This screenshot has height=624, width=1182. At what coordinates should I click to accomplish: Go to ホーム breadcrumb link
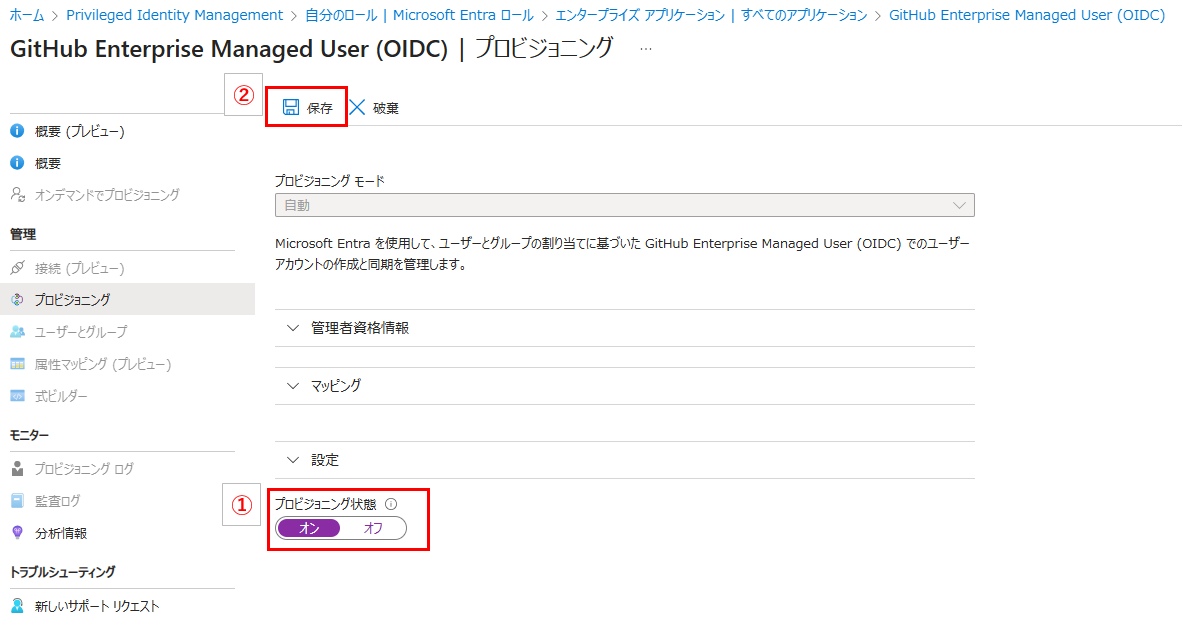tap(26, 15)
